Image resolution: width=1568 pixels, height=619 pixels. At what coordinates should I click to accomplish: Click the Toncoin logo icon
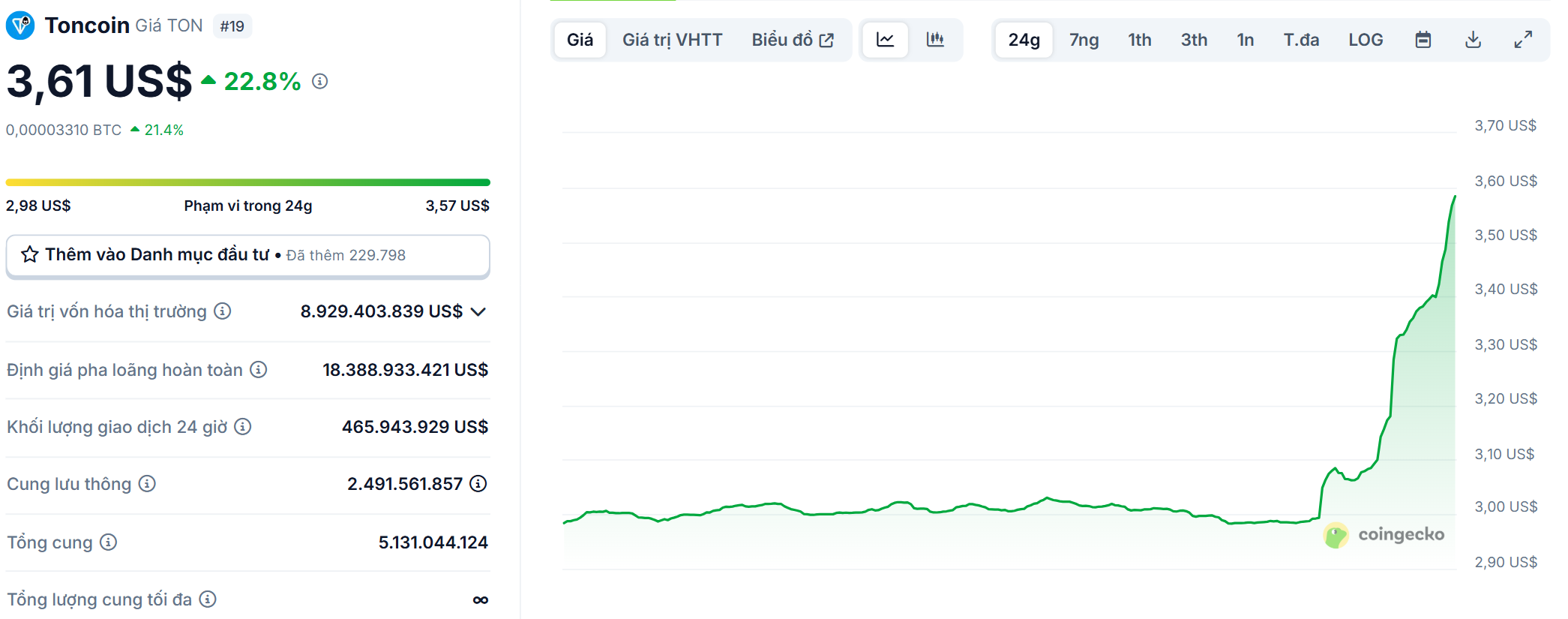point(20,26)
